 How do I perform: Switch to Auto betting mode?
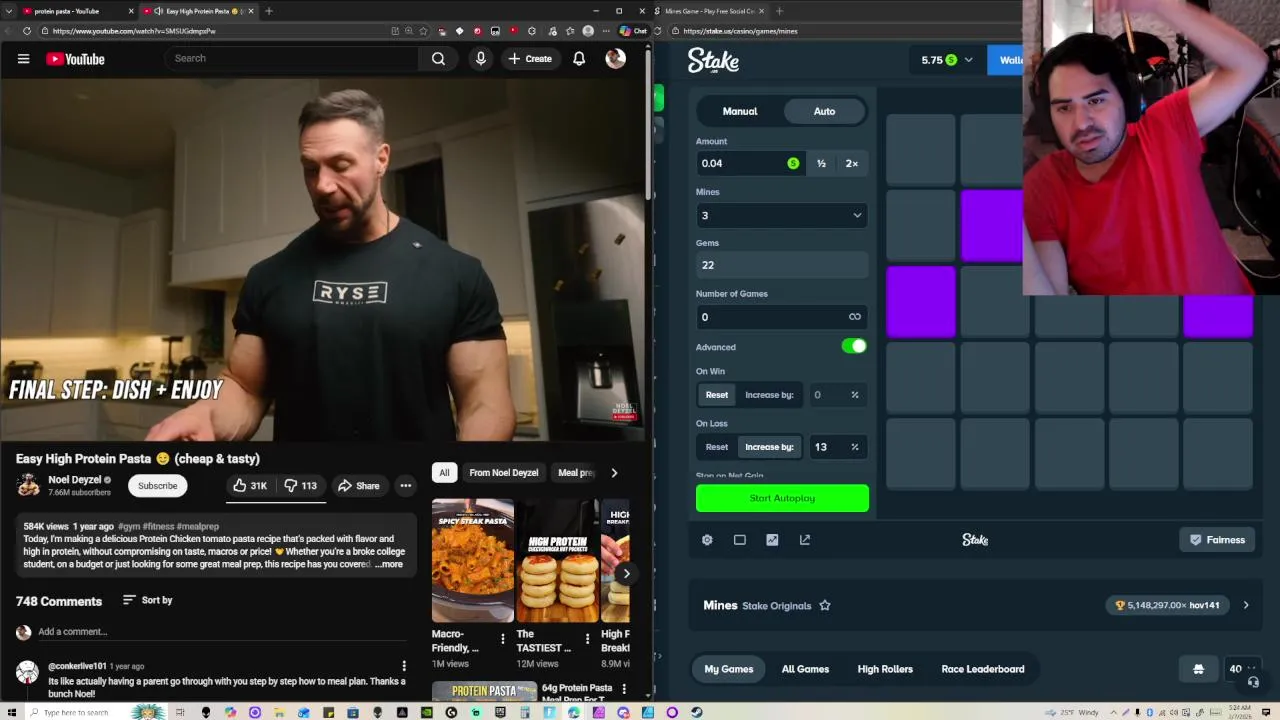824,111
